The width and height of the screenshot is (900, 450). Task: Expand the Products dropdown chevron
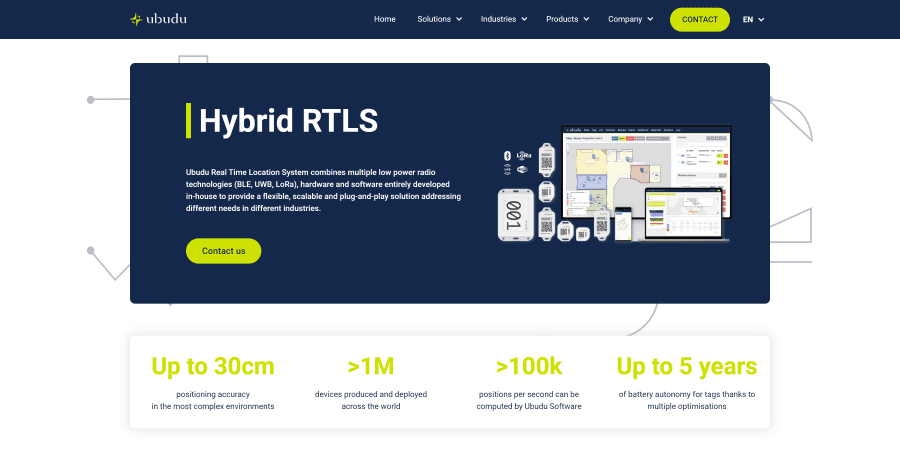tap(586, 20)
